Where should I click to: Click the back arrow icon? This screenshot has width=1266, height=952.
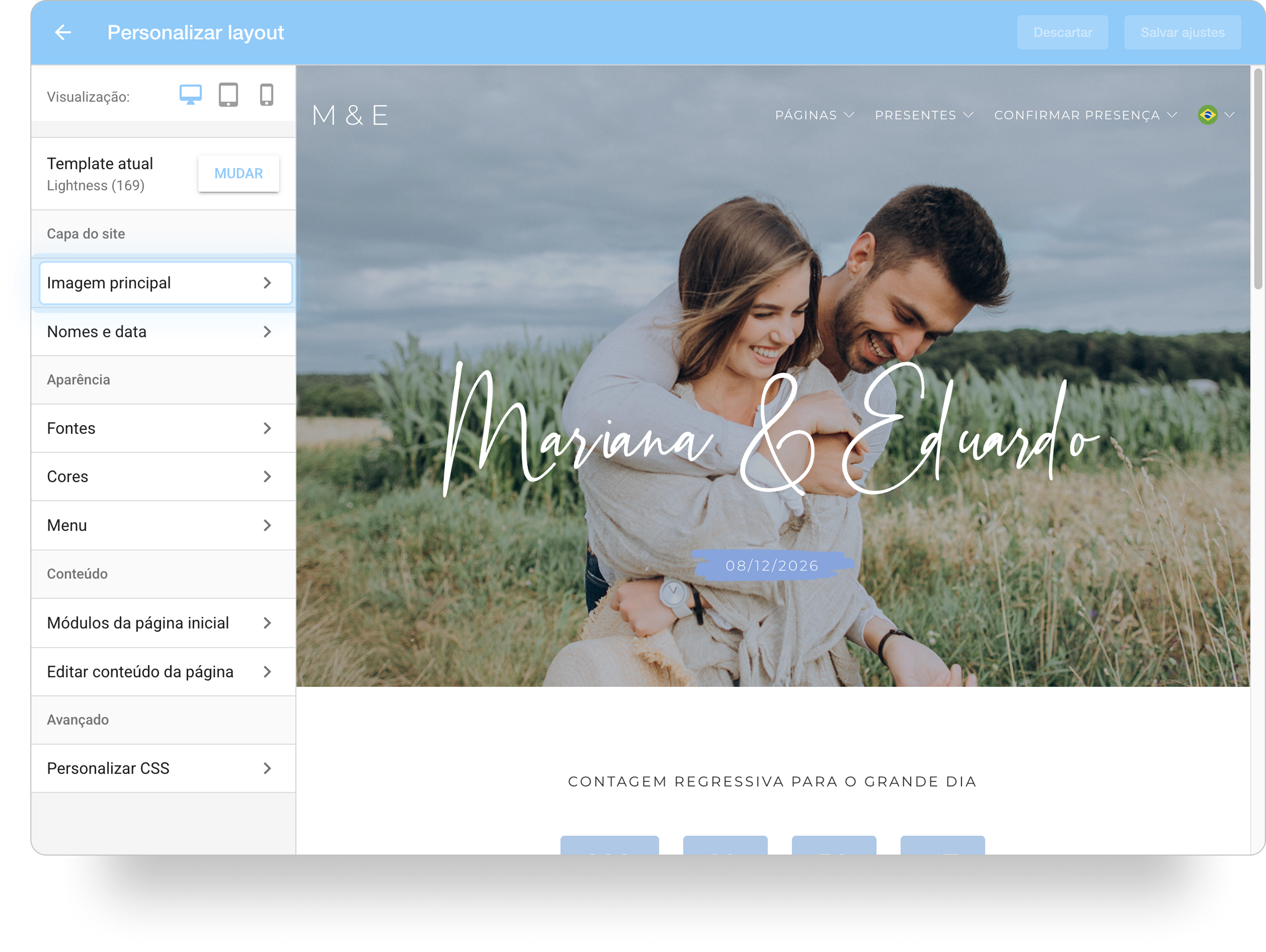63,33
